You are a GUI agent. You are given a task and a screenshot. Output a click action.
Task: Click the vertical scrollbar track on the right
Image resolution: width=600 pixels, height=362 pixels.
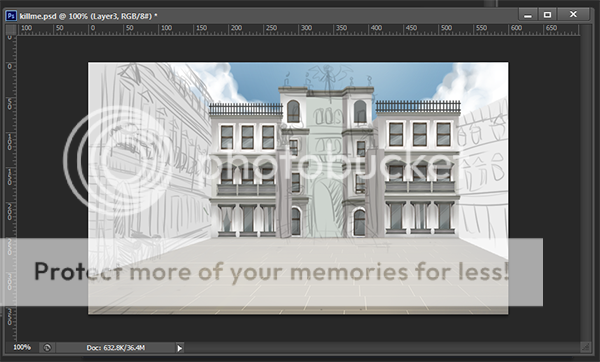tap(585, 188)
